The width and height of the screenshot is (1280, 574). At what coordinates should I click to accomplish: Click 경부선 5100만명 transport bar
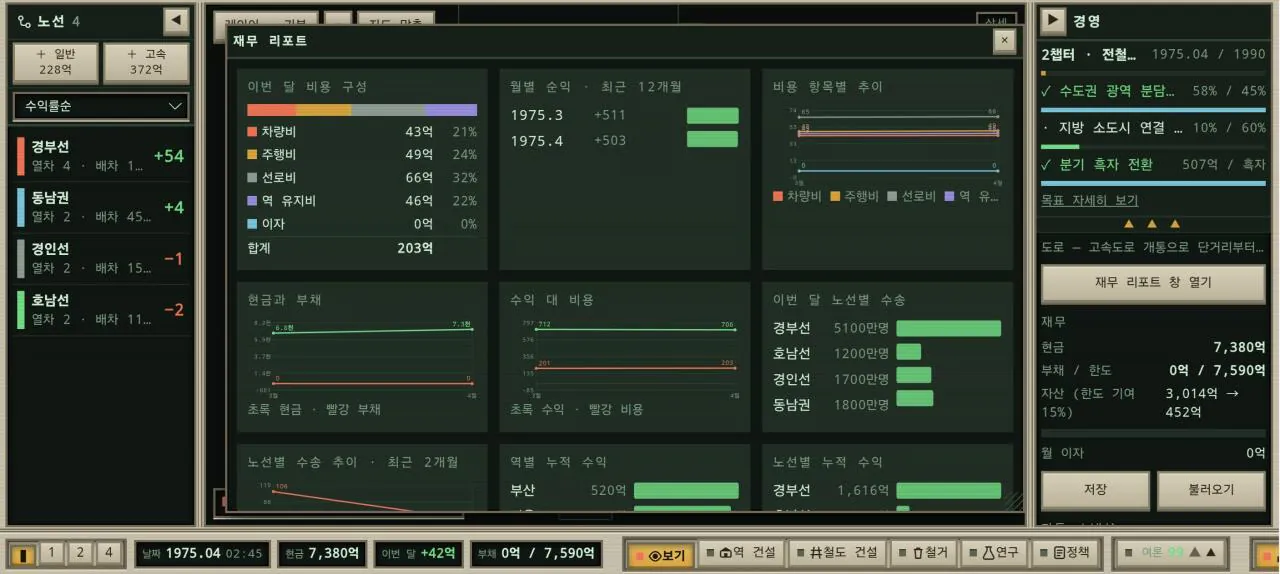(948, 328)
